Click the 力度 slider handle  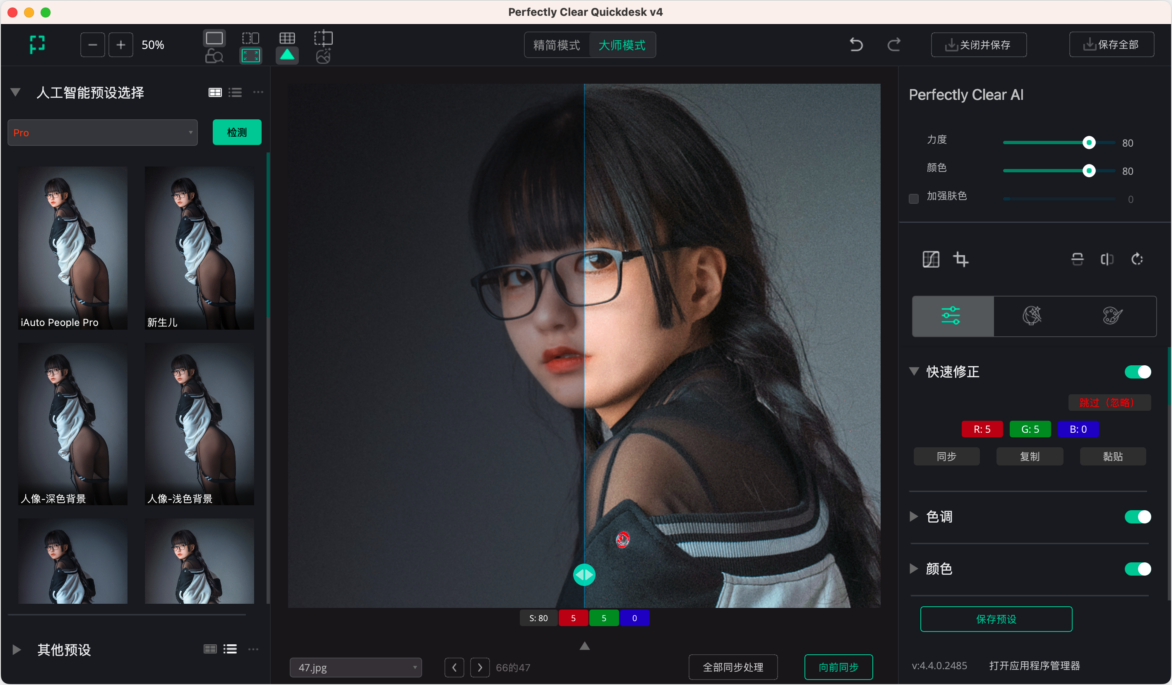(x=1089, y=142)
